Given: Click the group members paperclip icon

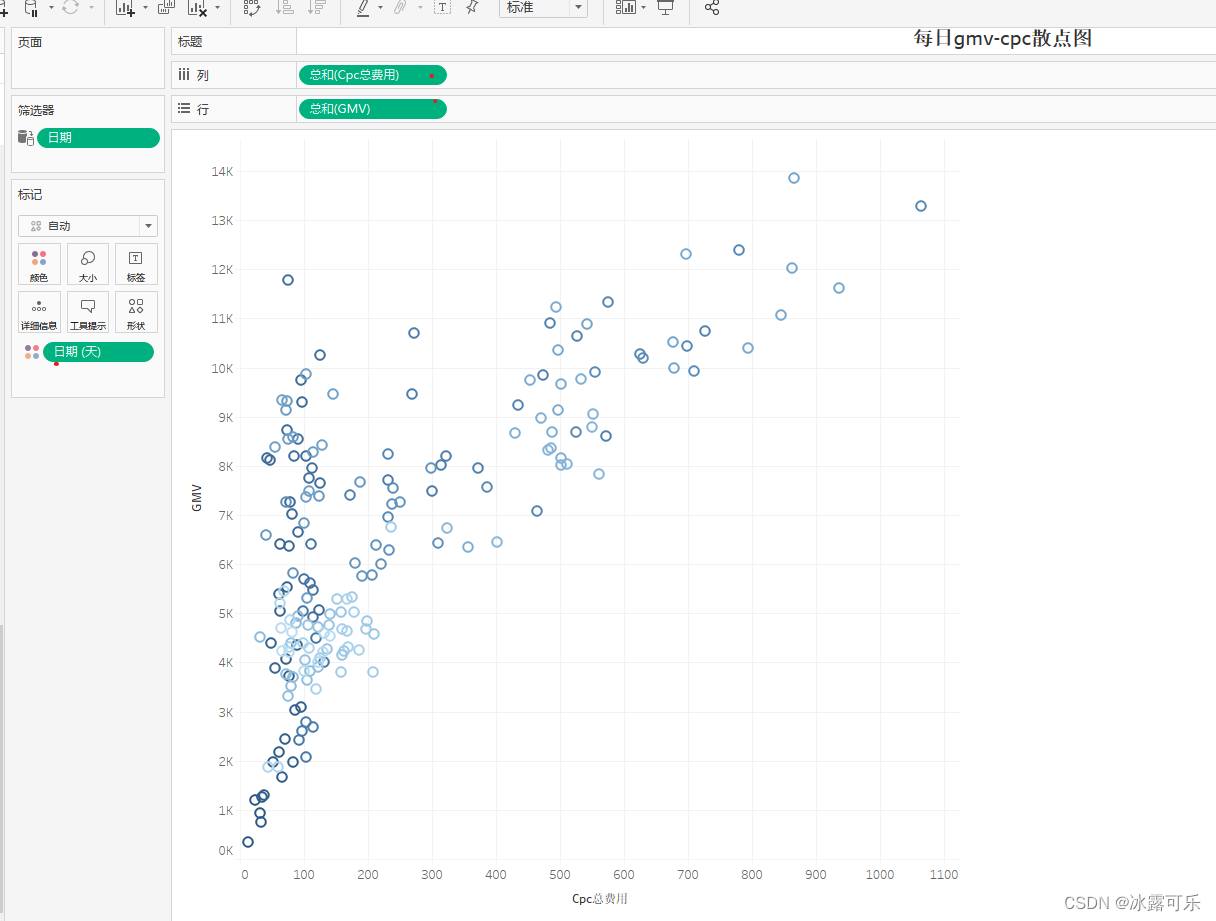Looking at the screenshot, I should (400, 8).
